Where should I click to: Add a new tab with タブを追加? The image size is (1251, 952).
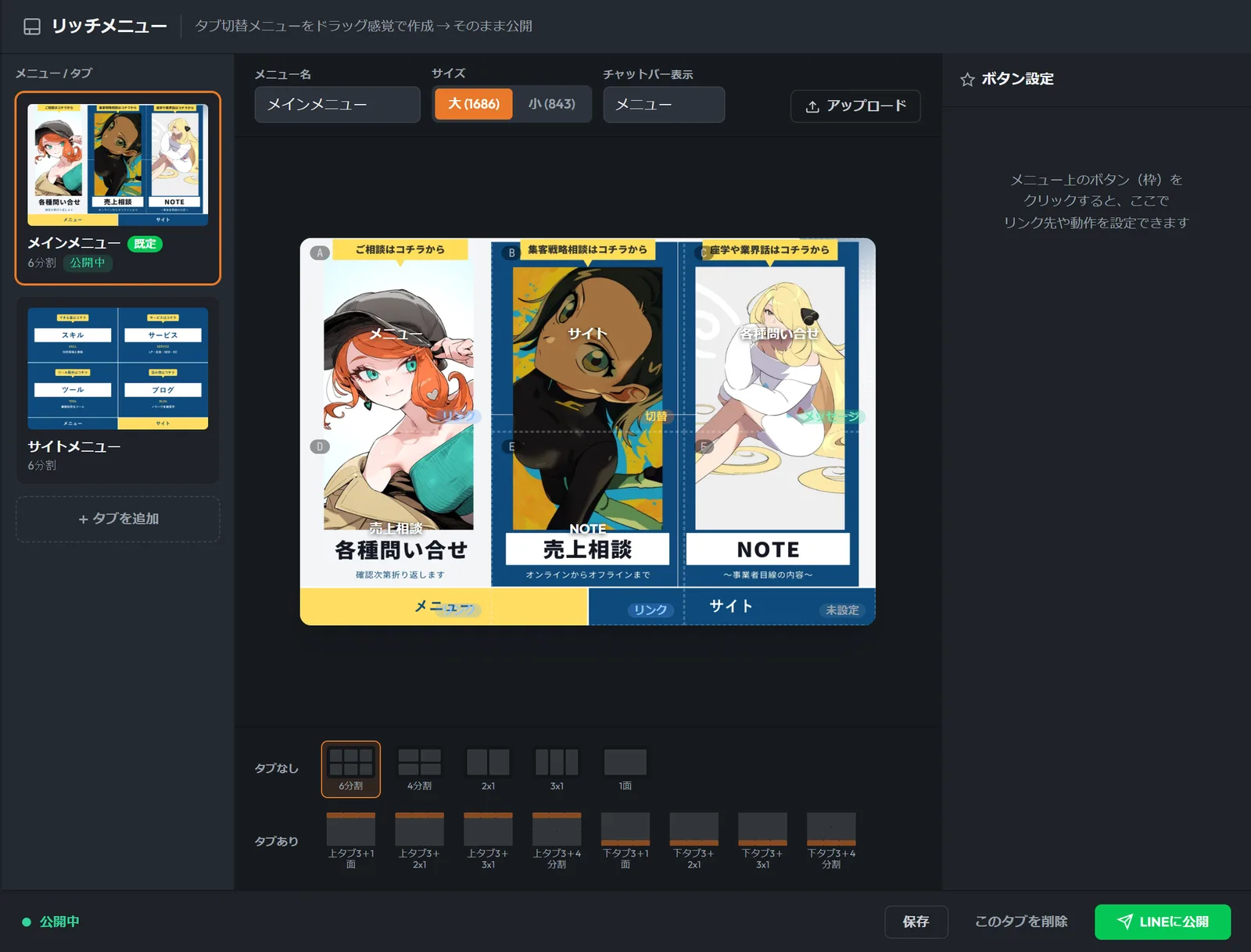[x=118, y=519]
